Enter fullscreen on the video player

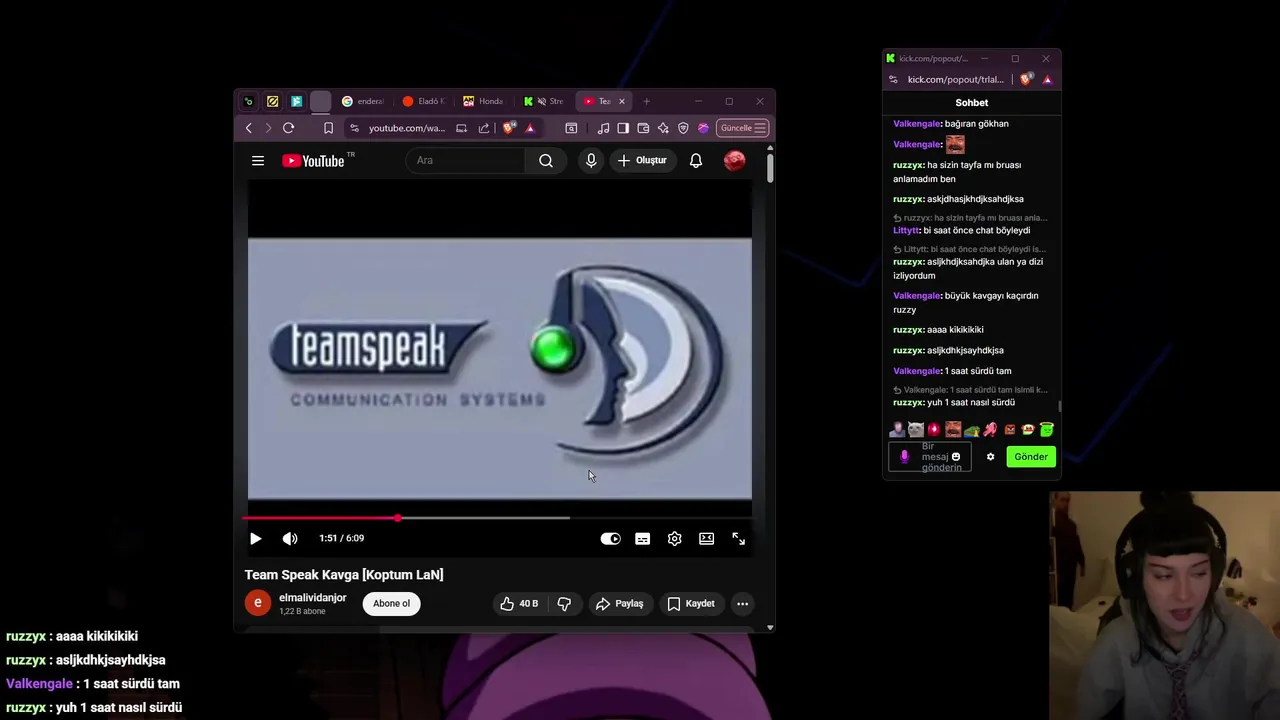[x=739, y=538]
